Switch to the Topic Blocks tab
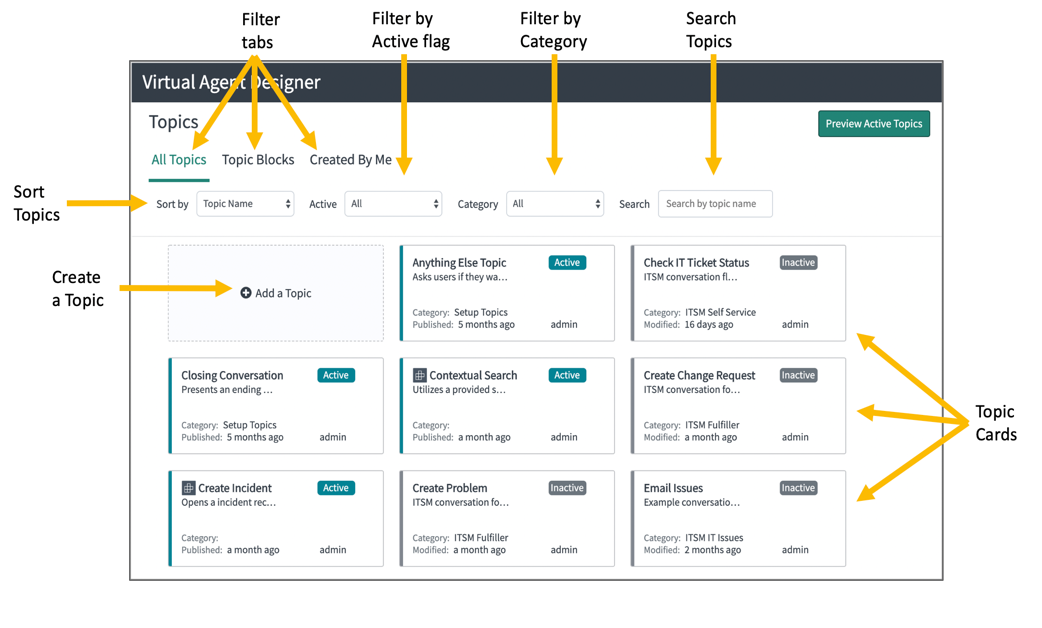The height and width of the screenshot is (628, 1042). 257,159
